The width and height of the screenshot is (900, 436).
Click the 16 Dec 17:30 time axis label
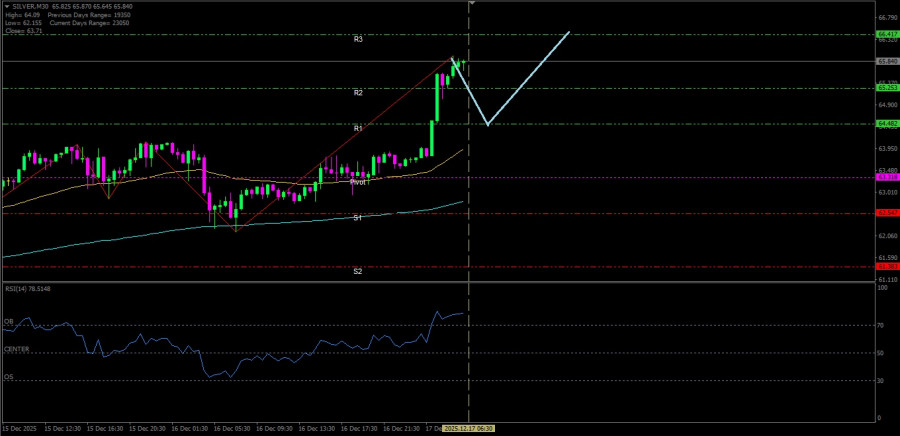[359, 429]
